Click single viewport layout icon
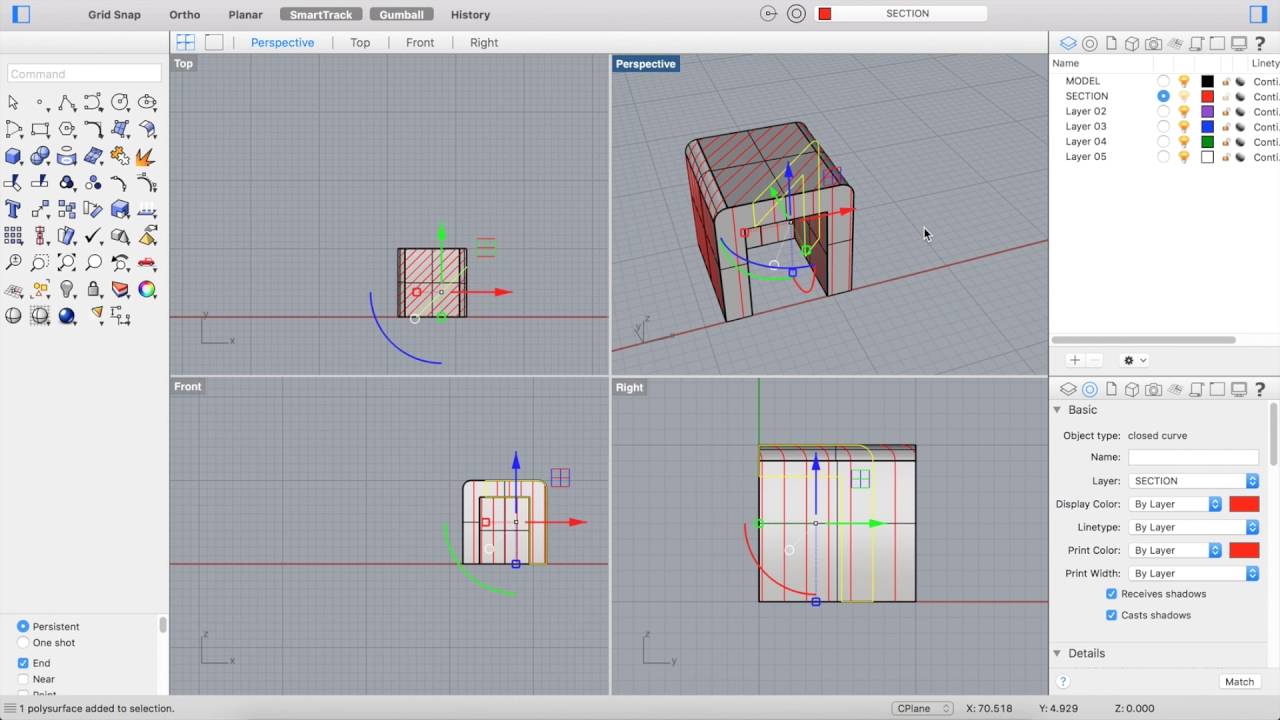 [x=214, y=42]
